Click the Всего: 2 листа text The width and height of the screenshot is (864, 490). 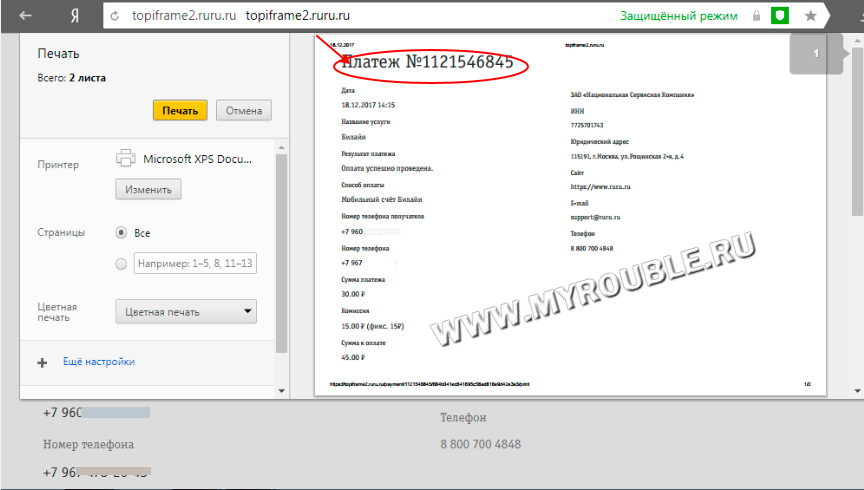coord(72,78)
